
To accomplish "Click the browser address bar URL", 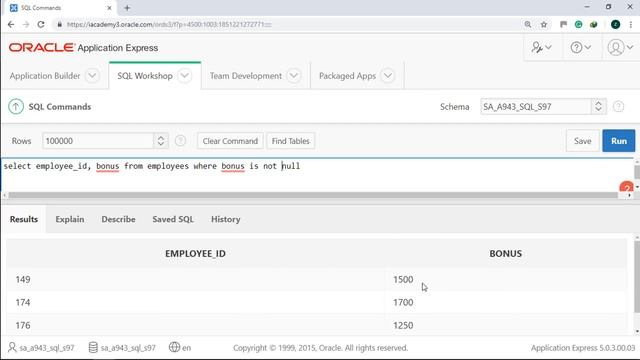I will click(x=169, y=24).
